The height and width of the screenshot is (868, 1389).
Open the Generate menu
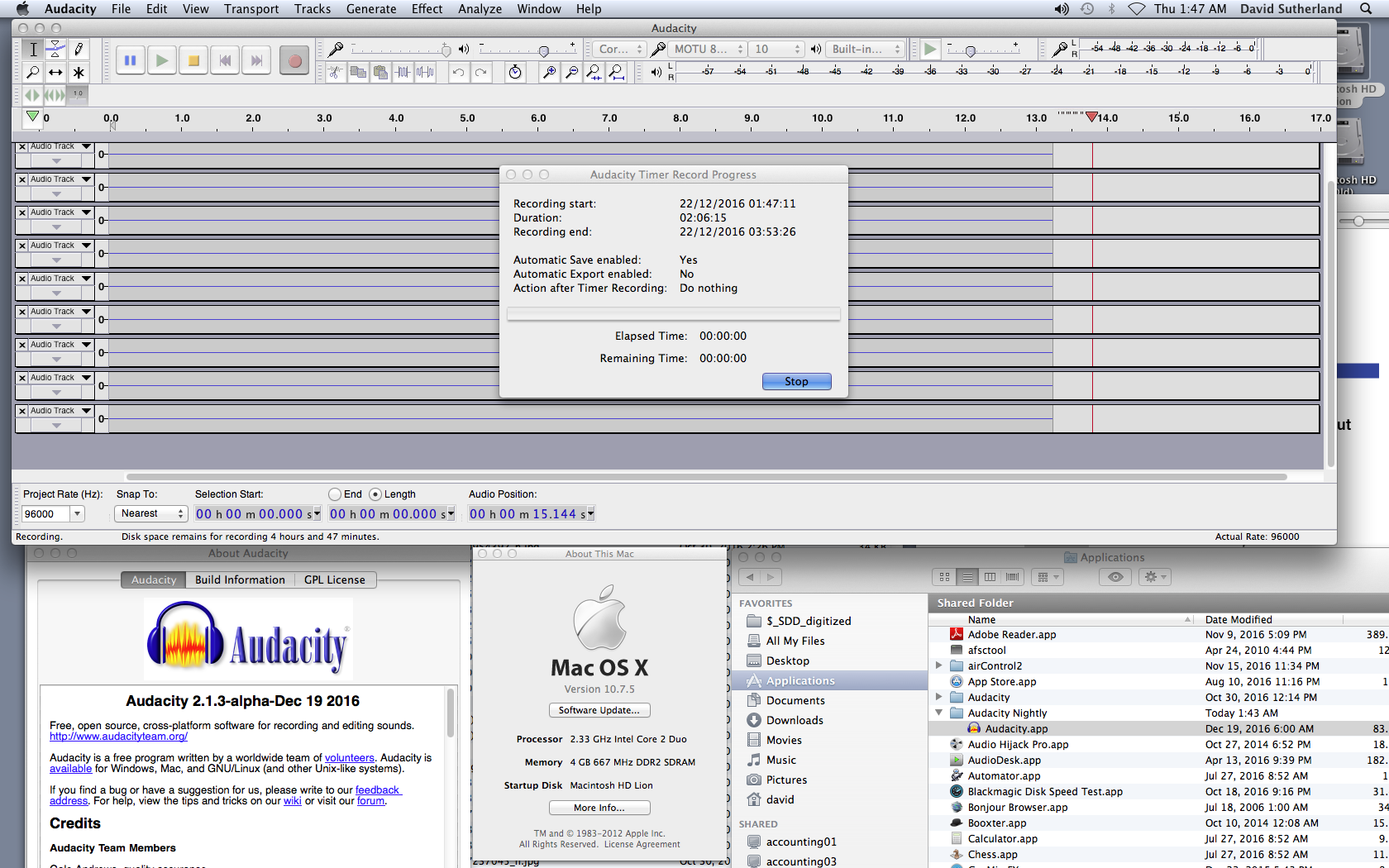371,9
